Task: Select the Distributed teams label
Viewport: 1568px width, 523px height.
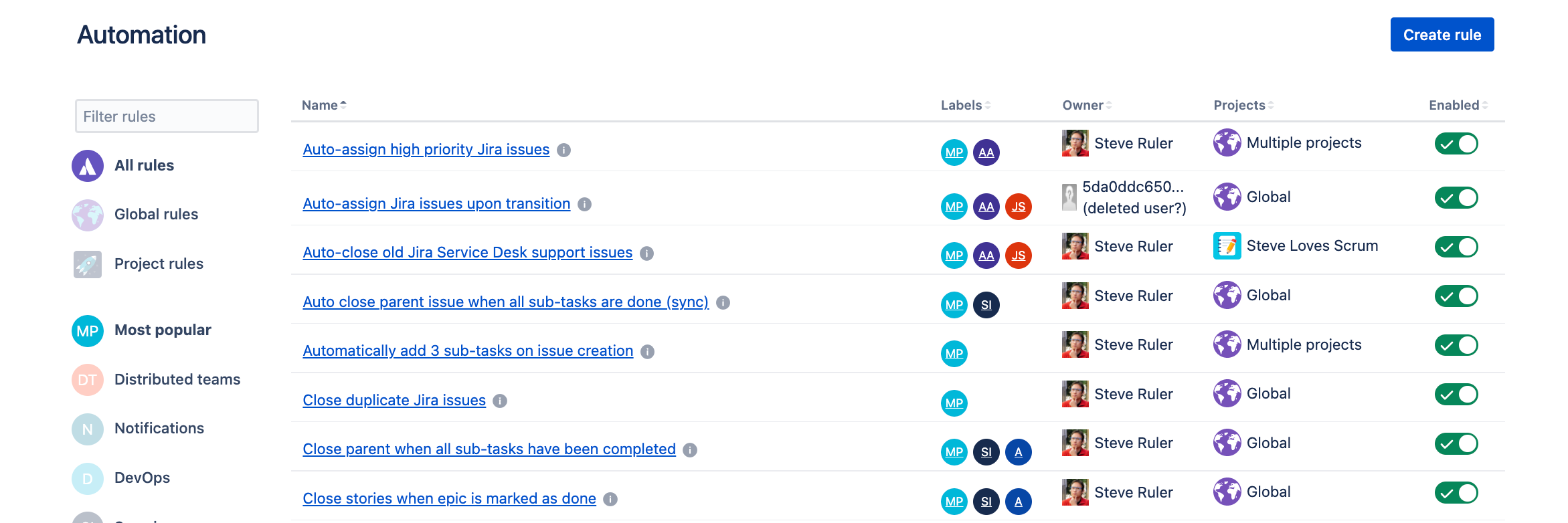Action: coord(177,380)
